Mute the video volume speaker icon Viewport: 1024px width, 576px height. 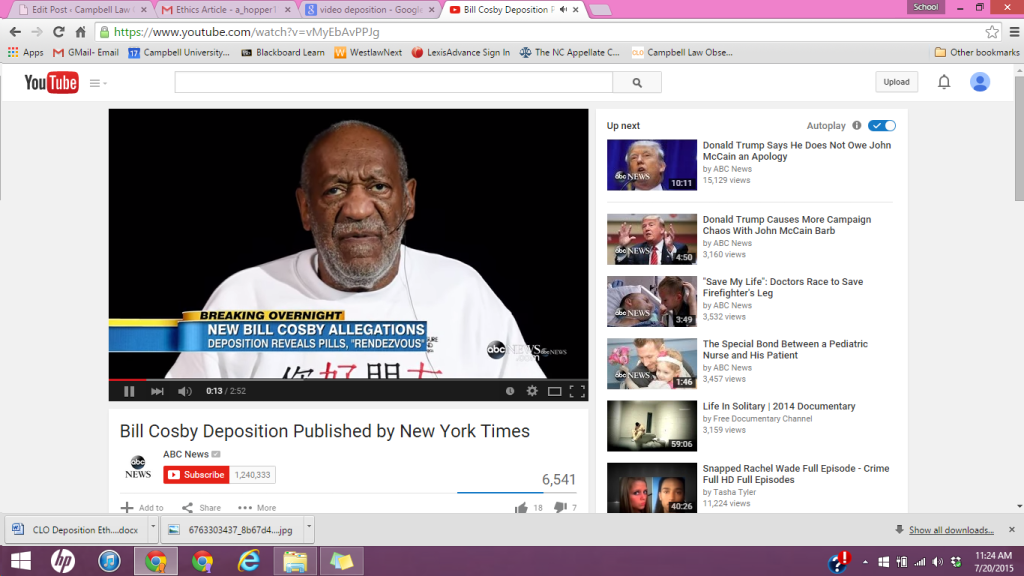[x=185, y=391]
